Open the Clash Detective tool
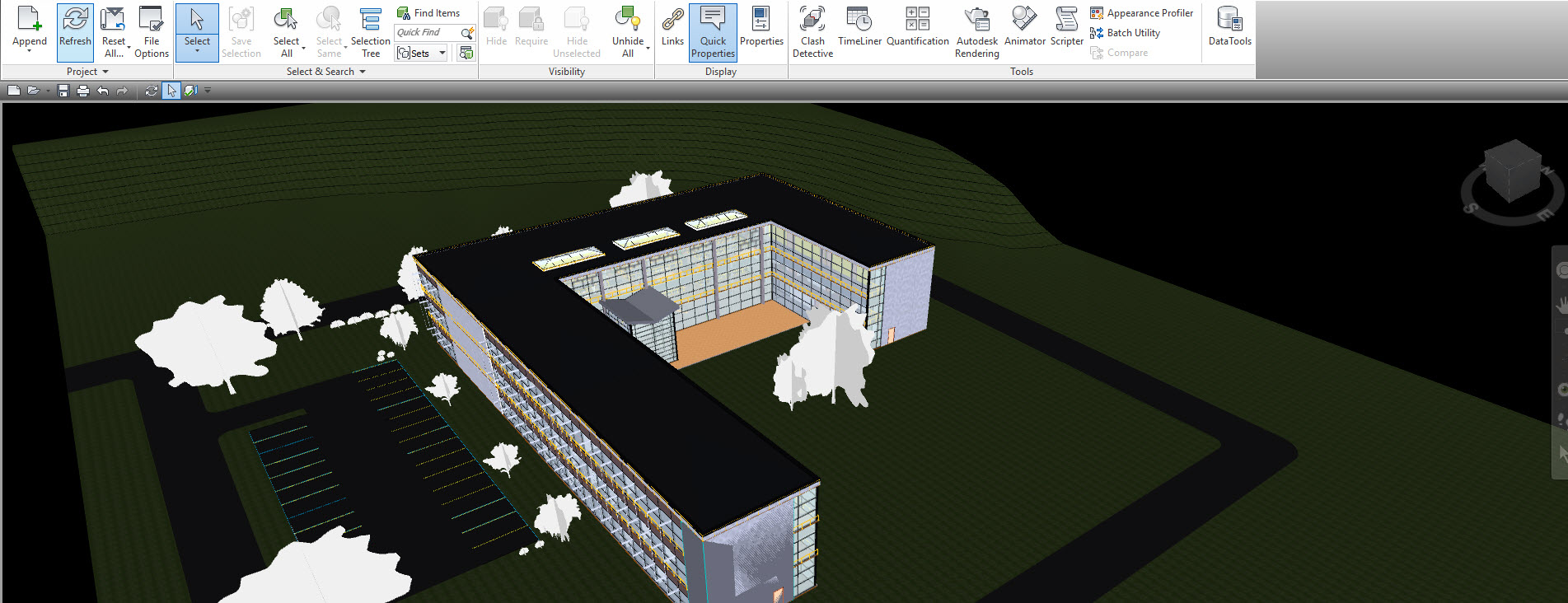 pos(812,31)
